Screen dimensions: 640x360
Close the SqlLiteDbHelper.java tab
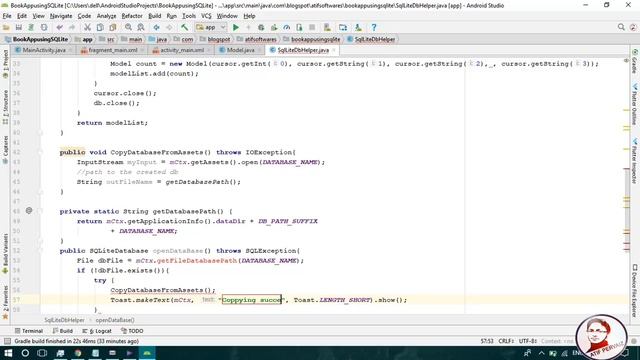point(334,50)
